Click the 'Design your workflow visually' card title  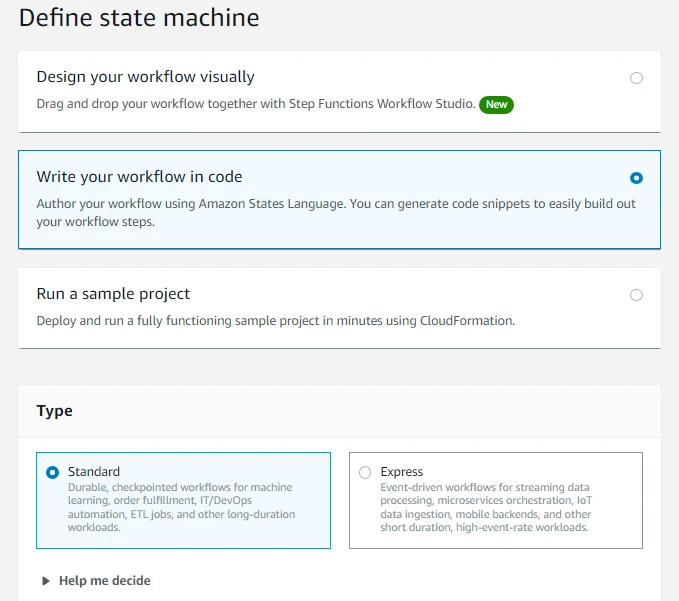pyautogui.click(x=145, y=77)
